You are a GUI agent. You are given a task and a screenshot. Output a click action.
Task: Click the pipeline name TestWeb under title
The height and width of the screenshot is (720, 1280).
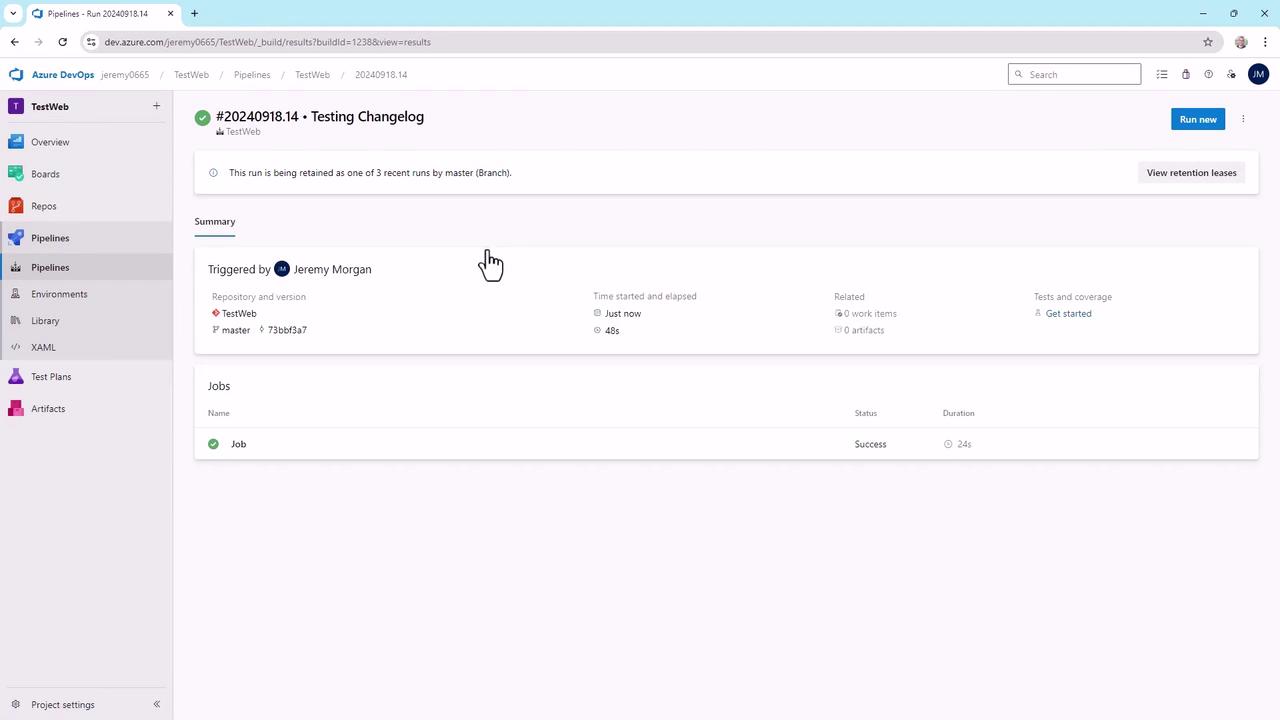pyautogui.click(x=243, y=132)
